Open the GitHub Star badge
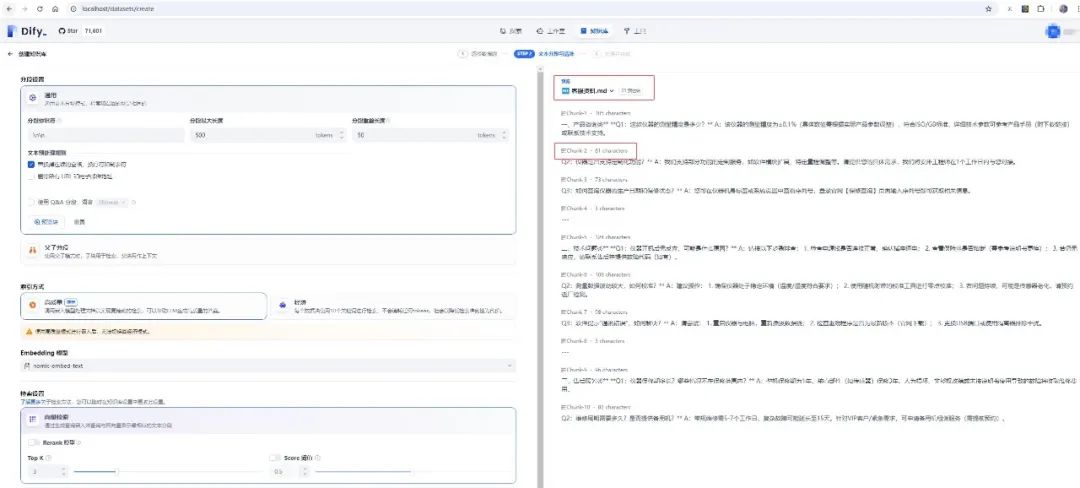 [81, 31]
